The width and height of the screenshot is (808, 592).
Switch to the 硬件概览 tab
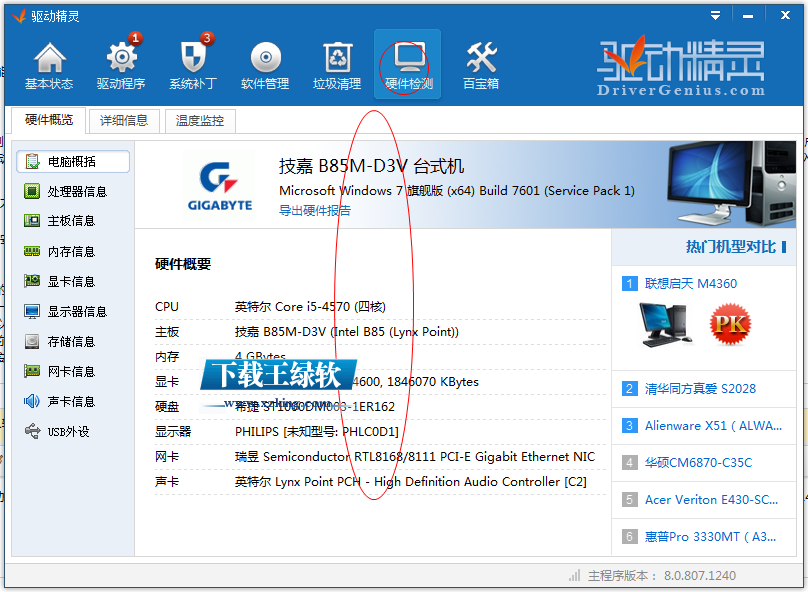point(49,120)
